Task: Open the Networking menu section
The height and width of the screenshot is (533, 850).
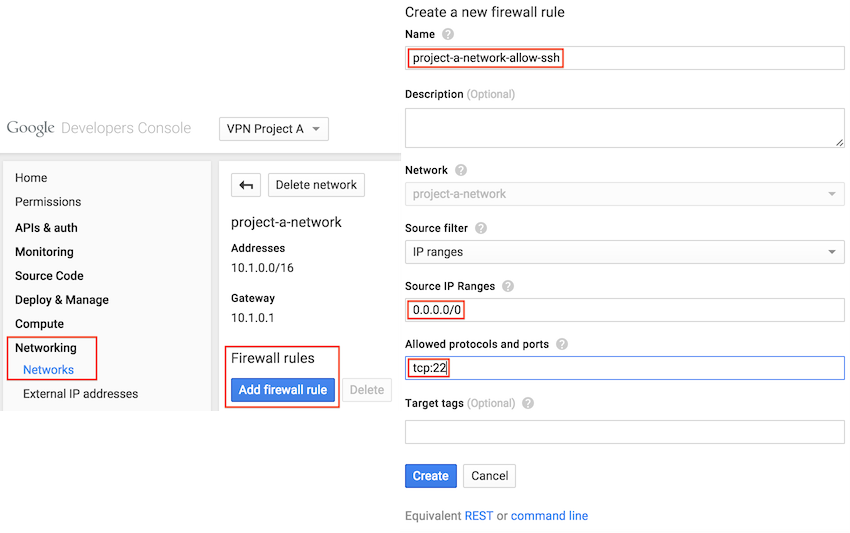Action: [46, 348]
